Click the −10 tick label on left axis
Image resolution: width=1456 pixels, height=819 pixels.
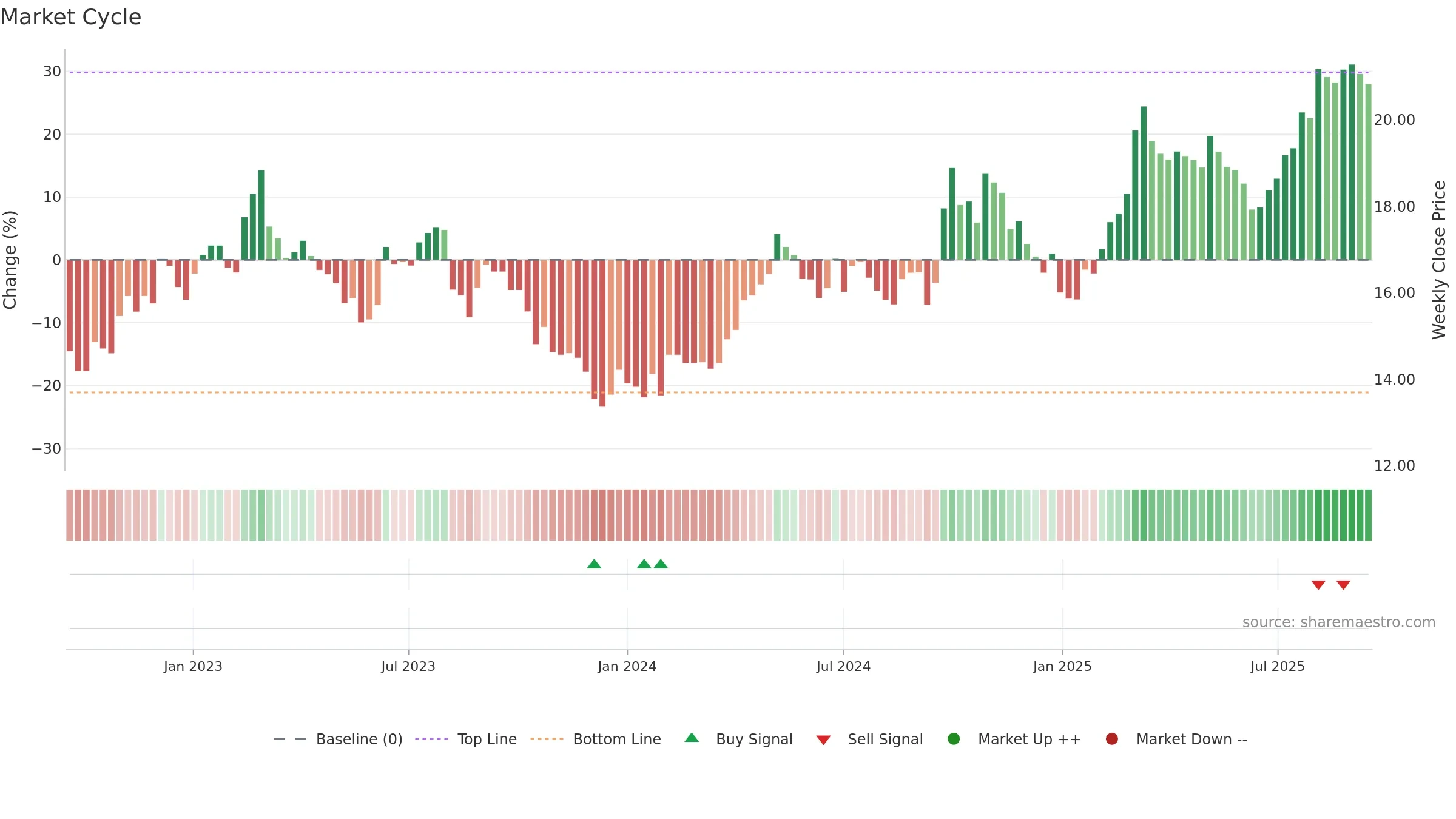[x=47, y=323]
